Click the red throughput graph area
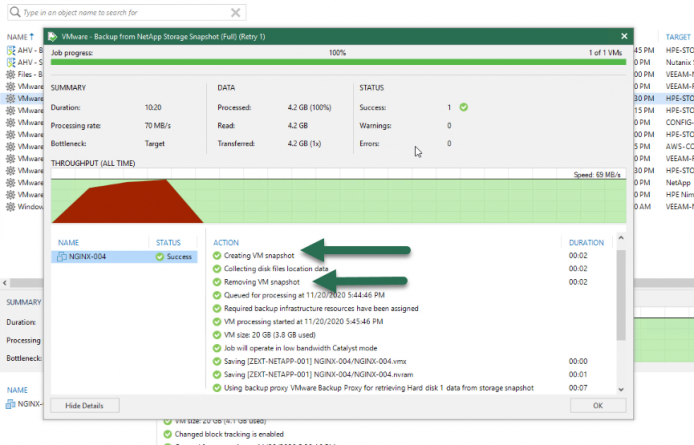The width and height of the screenshot is (694, 445). click(x=128, y=204)
